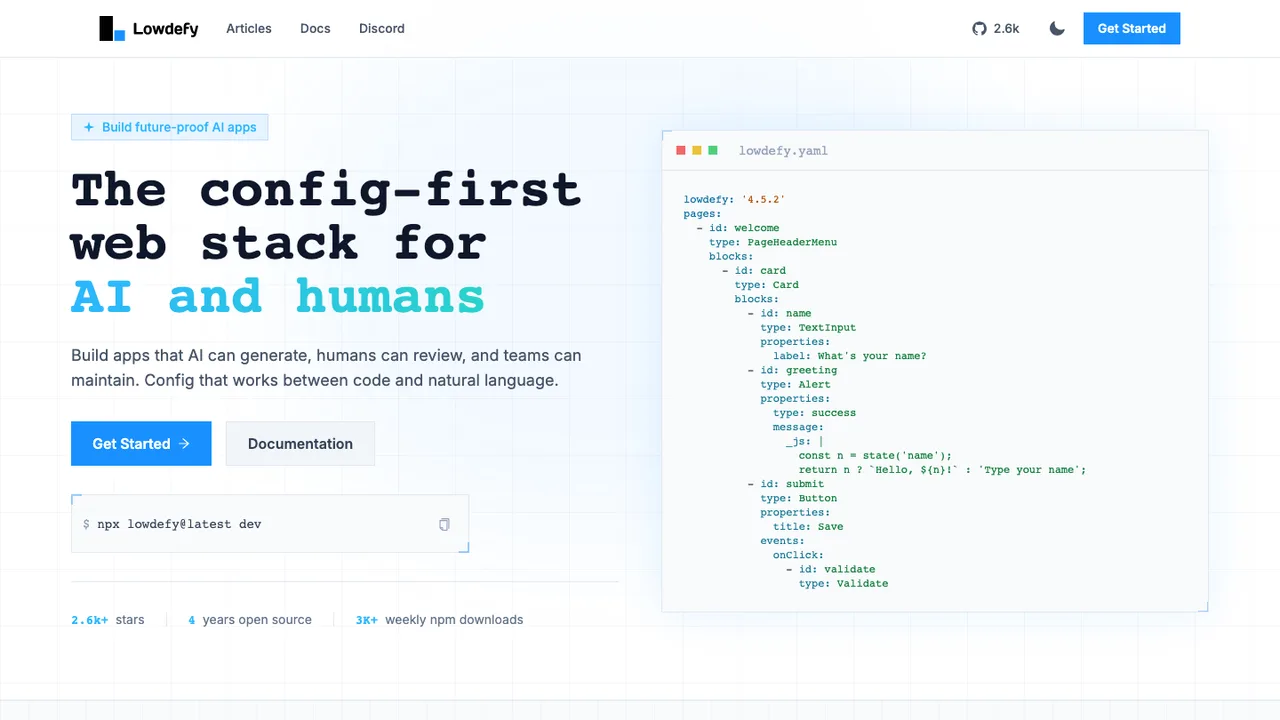Click the code line "events:"
Screen dimensions: 1280x720
click(x=782, y=541)
